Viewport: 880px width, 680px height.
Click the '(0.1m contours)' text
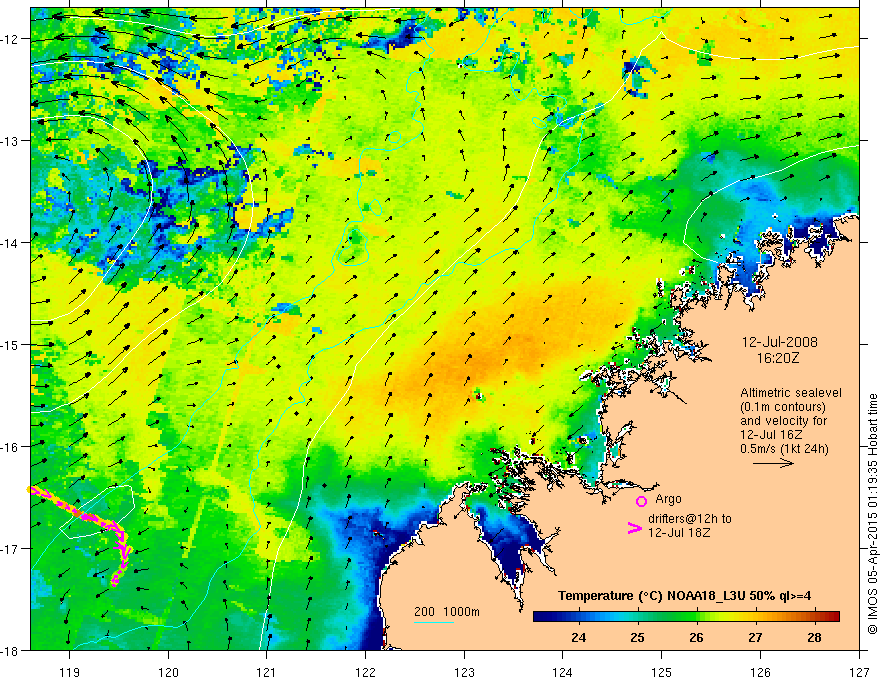coord(783,407)
